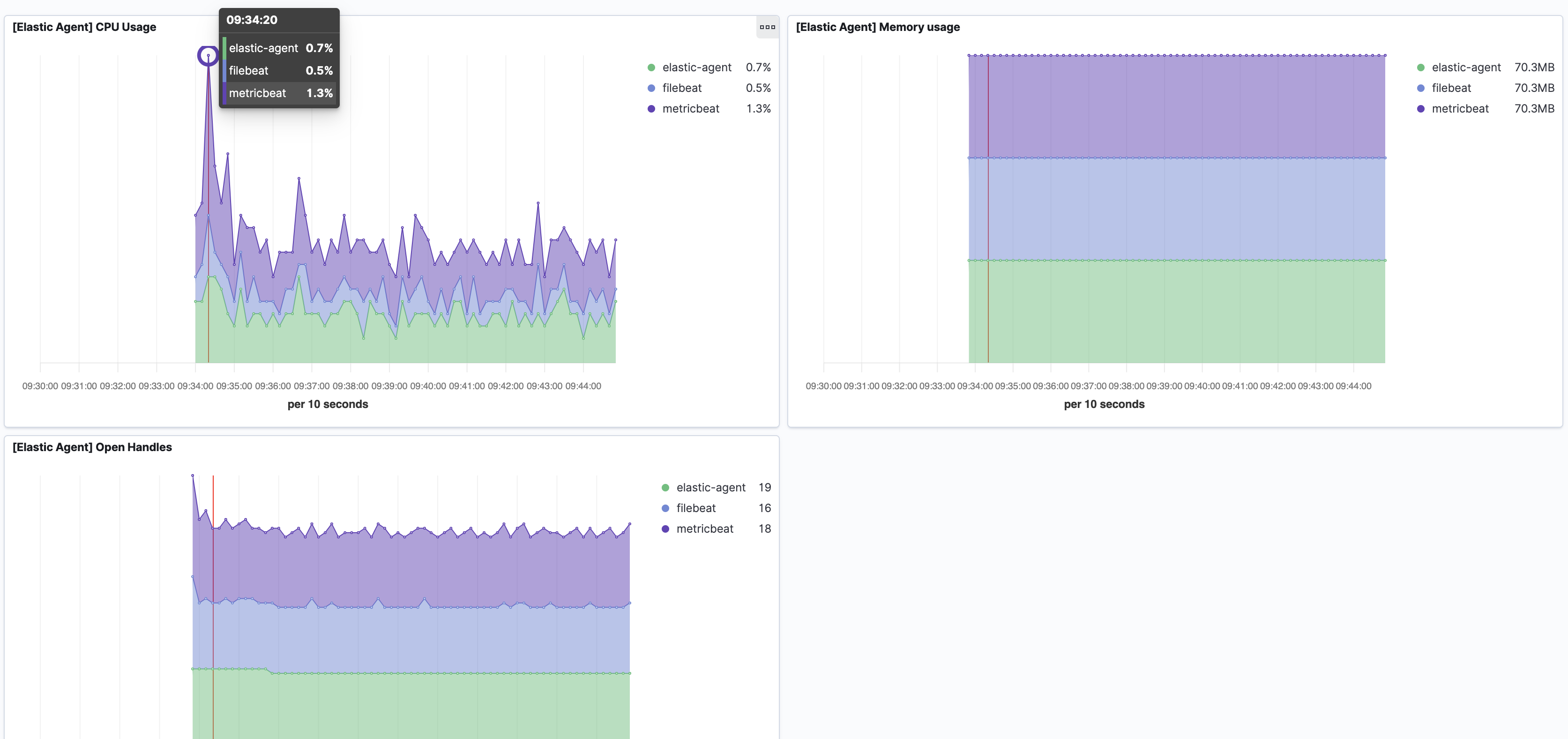Click filebeat label in Open Handles legend

coord(696,509)
